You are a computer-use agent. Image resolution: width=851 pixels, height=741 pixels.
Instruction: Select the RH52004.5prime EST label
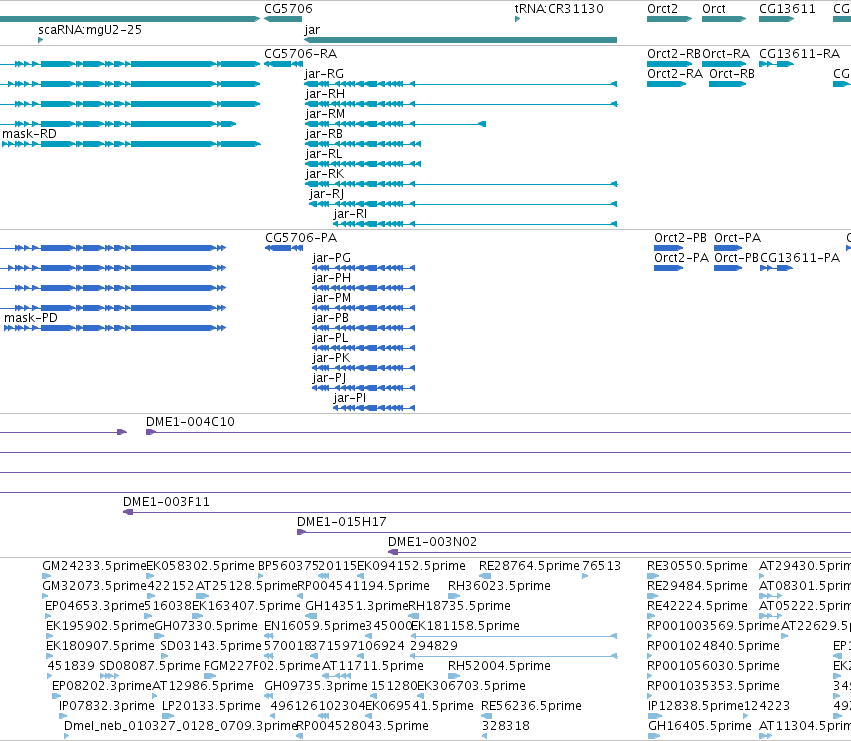click(499, 666)
